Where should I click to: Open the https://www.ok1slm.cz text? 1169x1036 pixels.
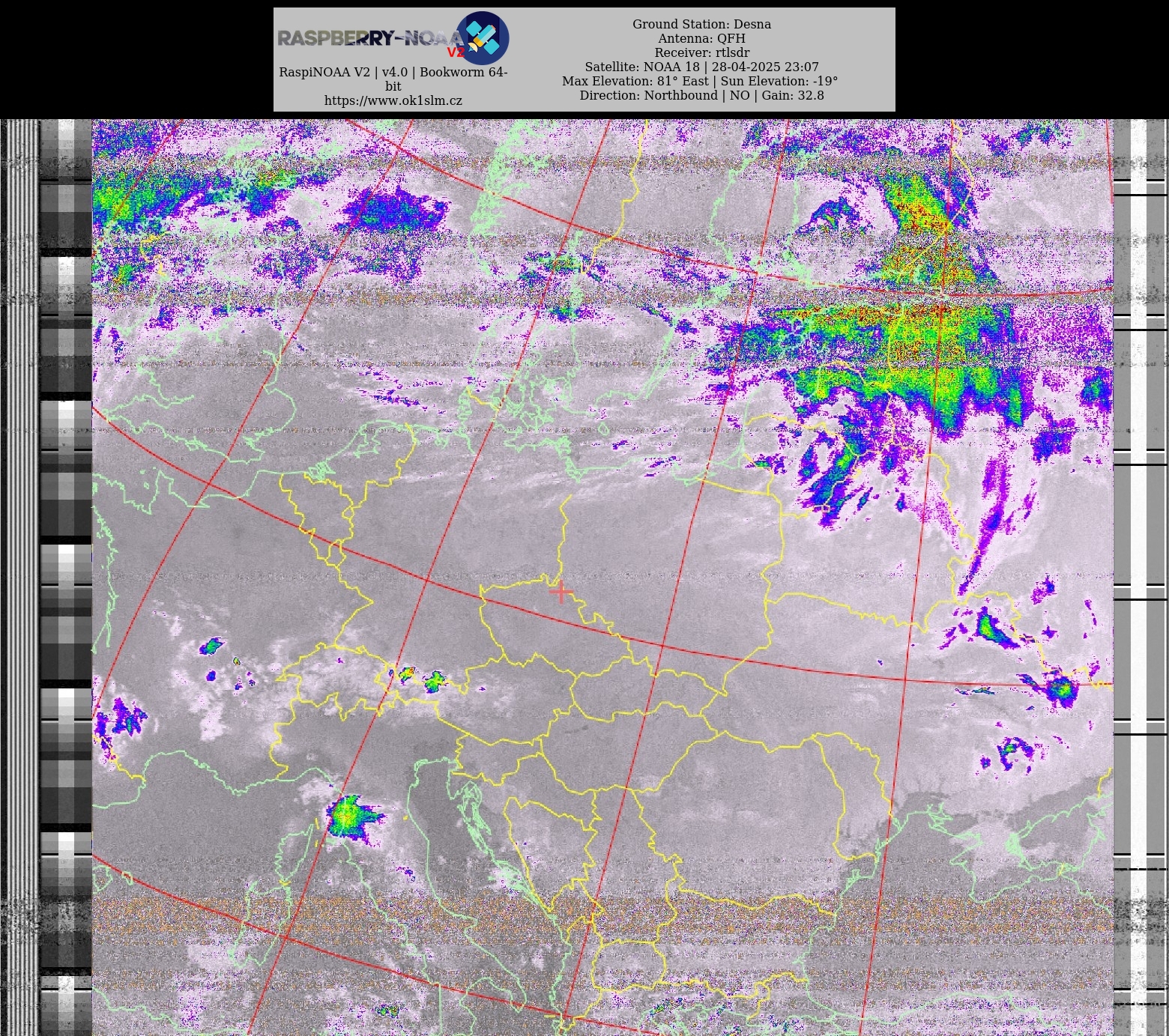393,100
